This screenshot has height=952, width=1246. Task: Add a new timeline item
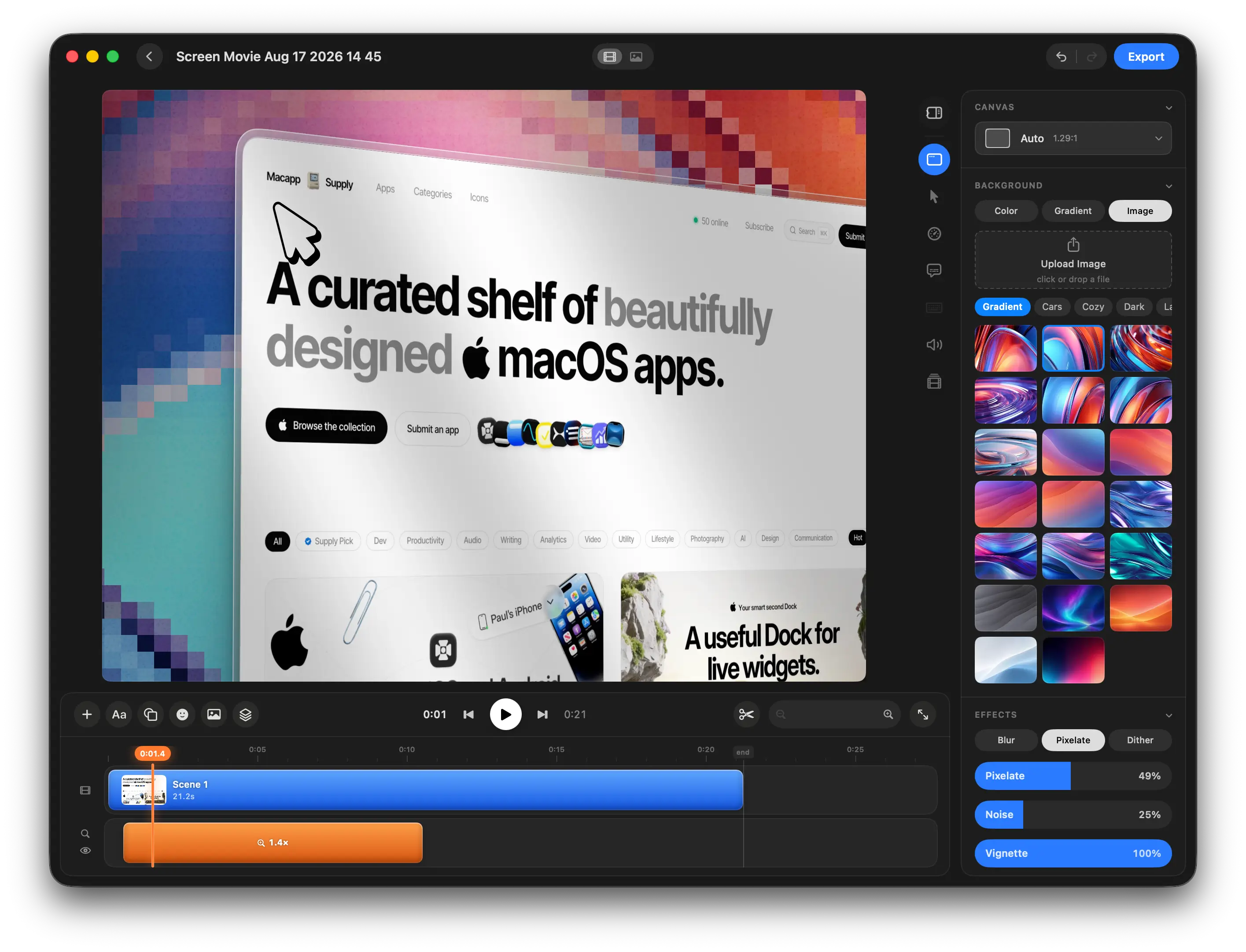pyautogui.click(x=87, y=715)
